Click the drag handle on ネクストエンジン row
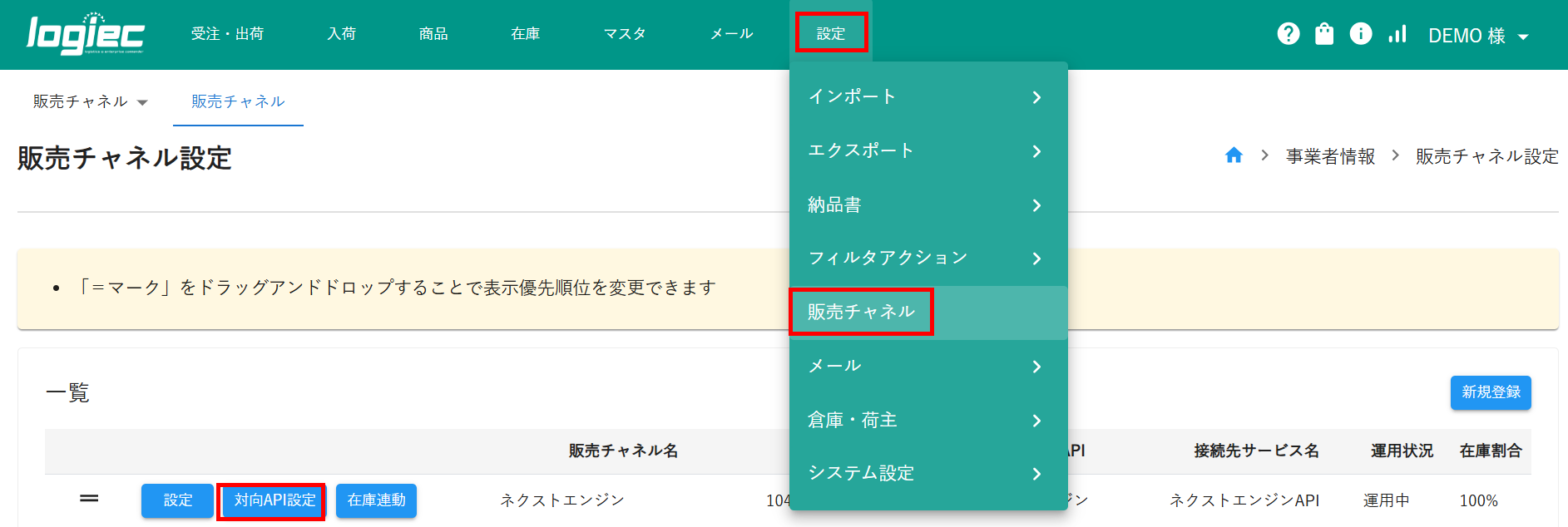 [x=89, y=499]
